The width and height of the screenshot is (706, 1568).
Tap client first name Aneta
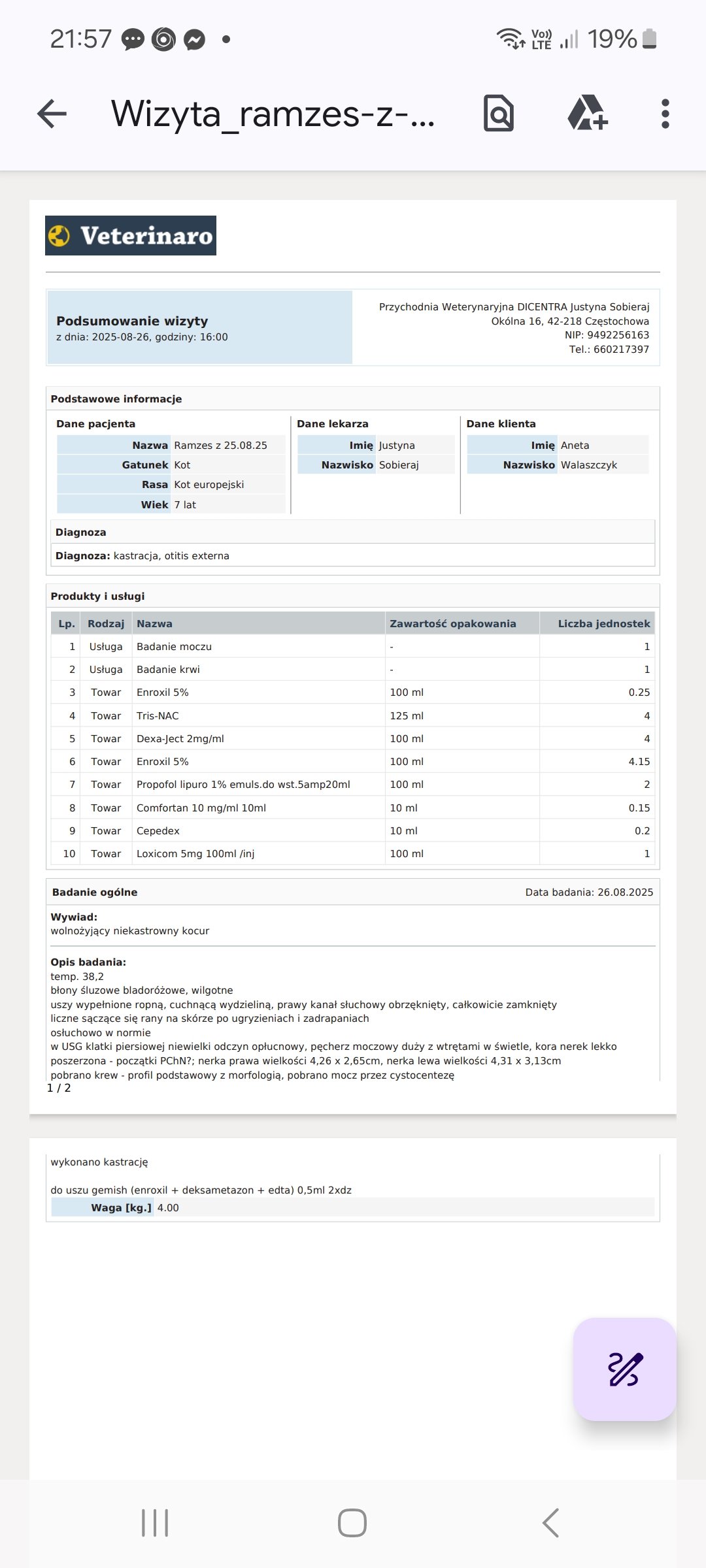[575, 446]
